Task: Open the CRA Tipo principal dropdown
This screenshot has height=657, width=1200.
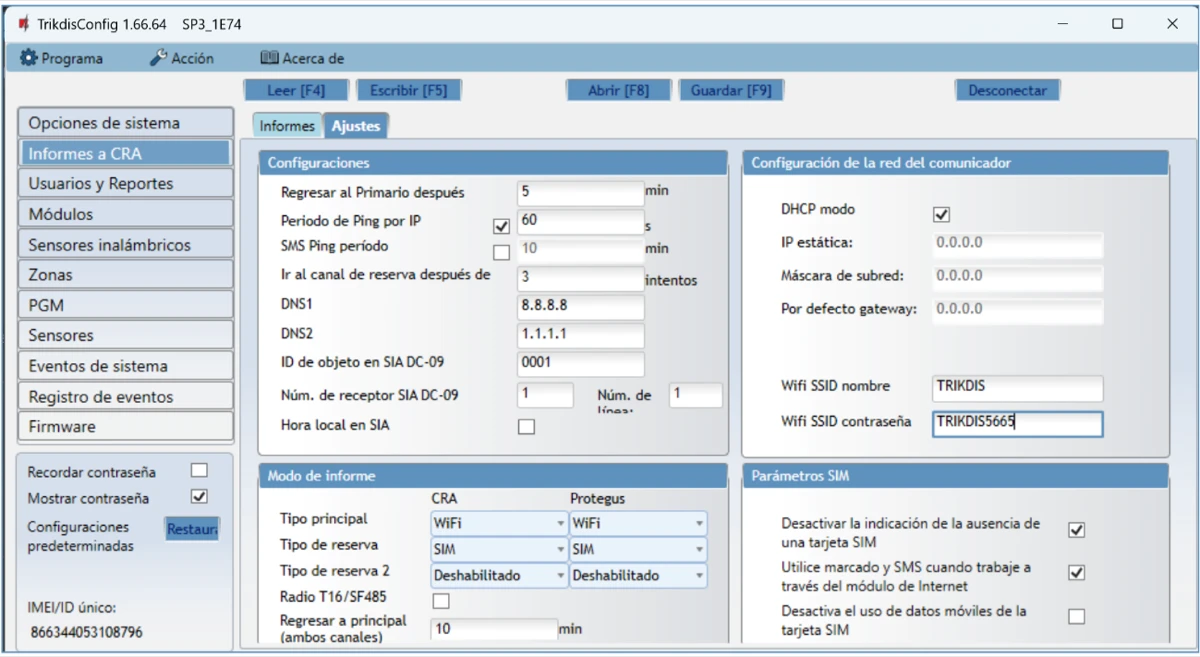Action: (x=498, y=522)
